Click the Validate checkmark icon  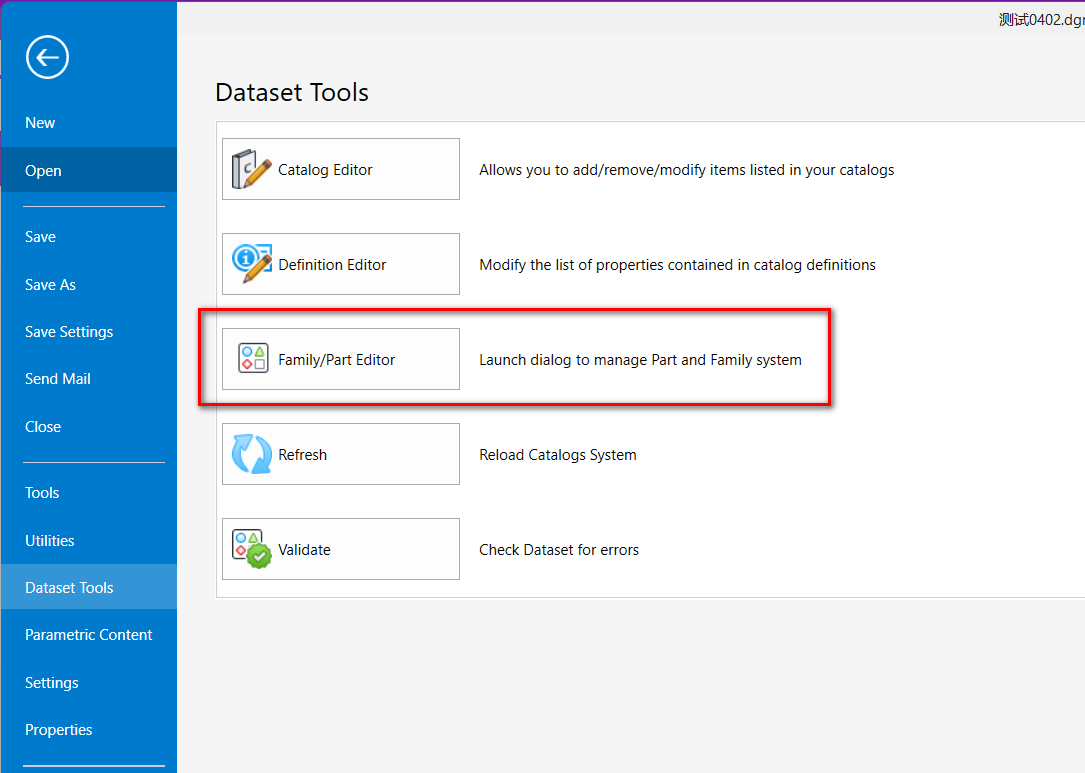pyautogui.click(x=252, y=549)
